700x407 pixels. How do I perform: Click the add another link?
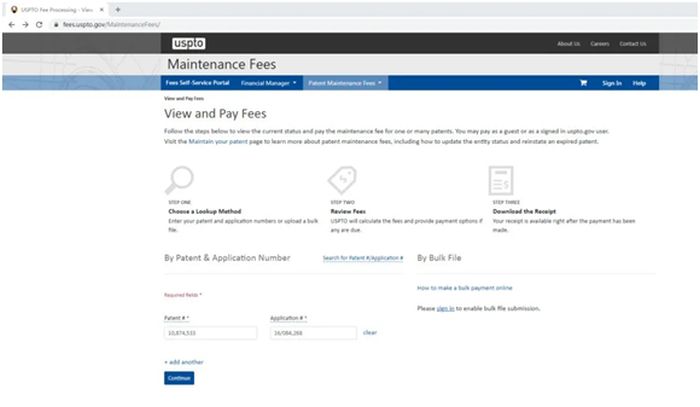(184, 362)
